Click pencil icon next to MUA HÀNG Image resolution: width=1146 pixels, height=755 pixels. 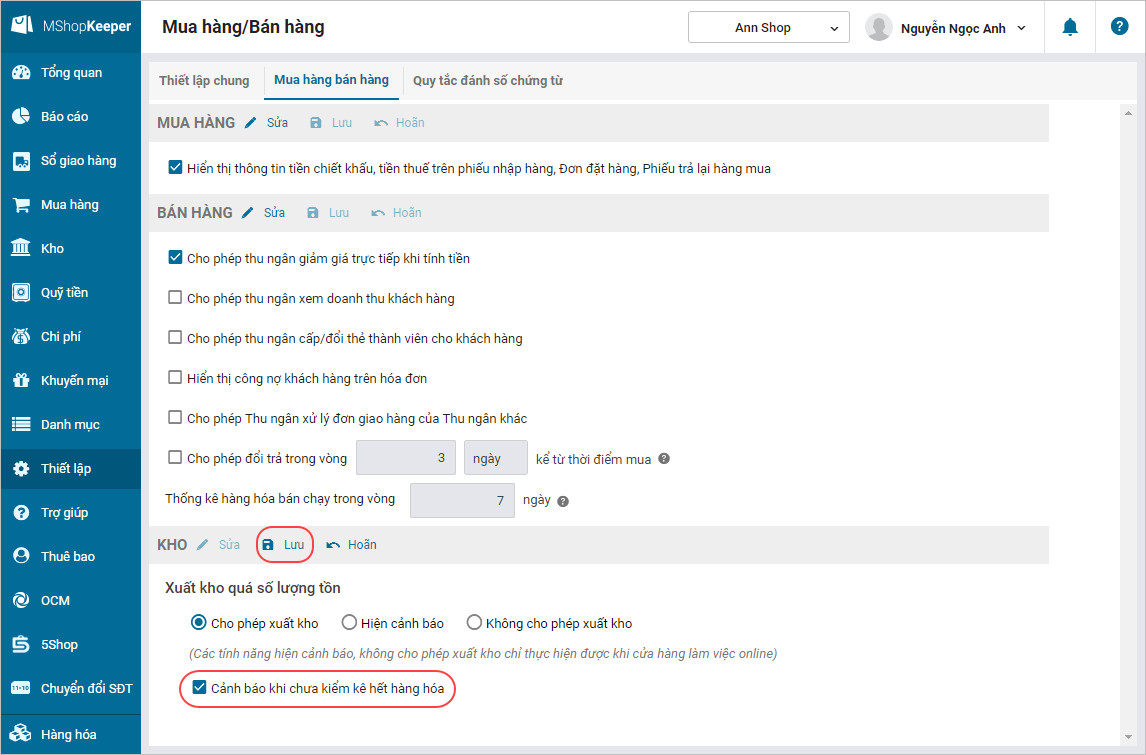(x=251, y=123)
